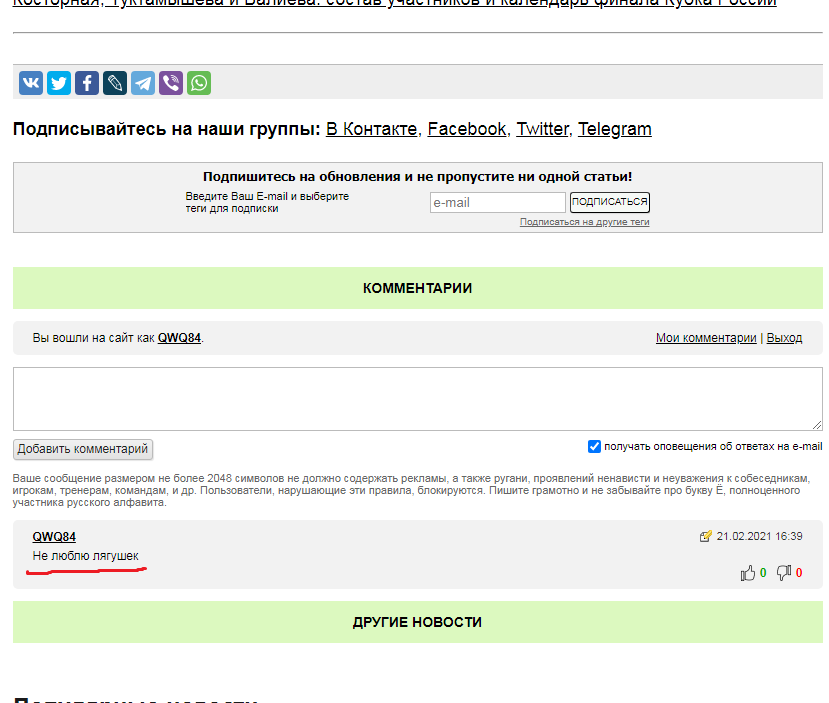
Task: Share the article via WhatsApp icon
Action: pyautogui.click(x=199, y=83)
